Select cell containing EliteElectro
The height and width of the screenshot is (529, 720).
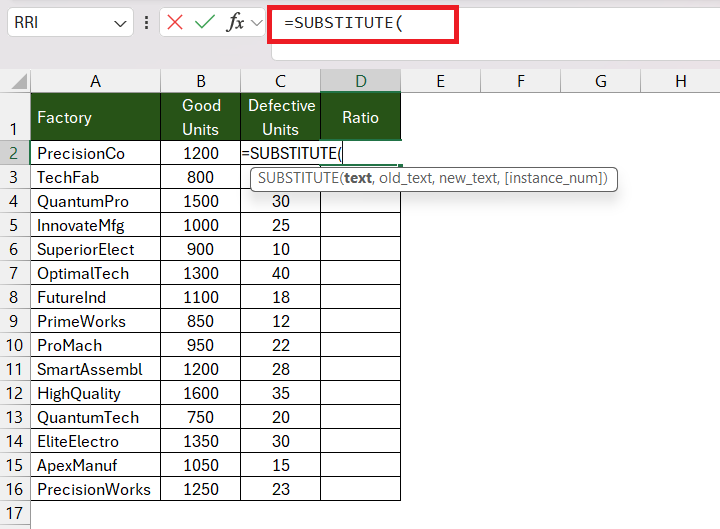96,441
